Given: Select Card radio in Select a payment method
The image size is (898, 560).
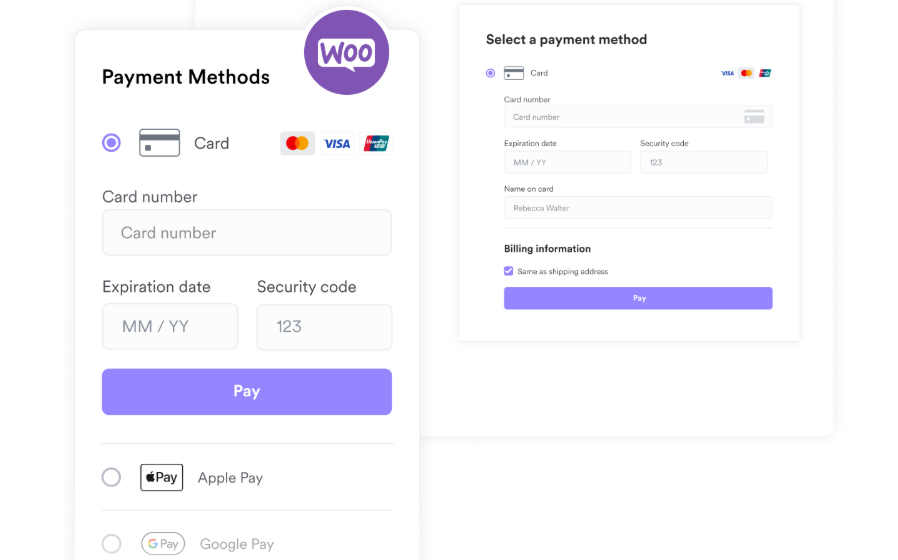Looking at the screenshot, I should 490,73.
